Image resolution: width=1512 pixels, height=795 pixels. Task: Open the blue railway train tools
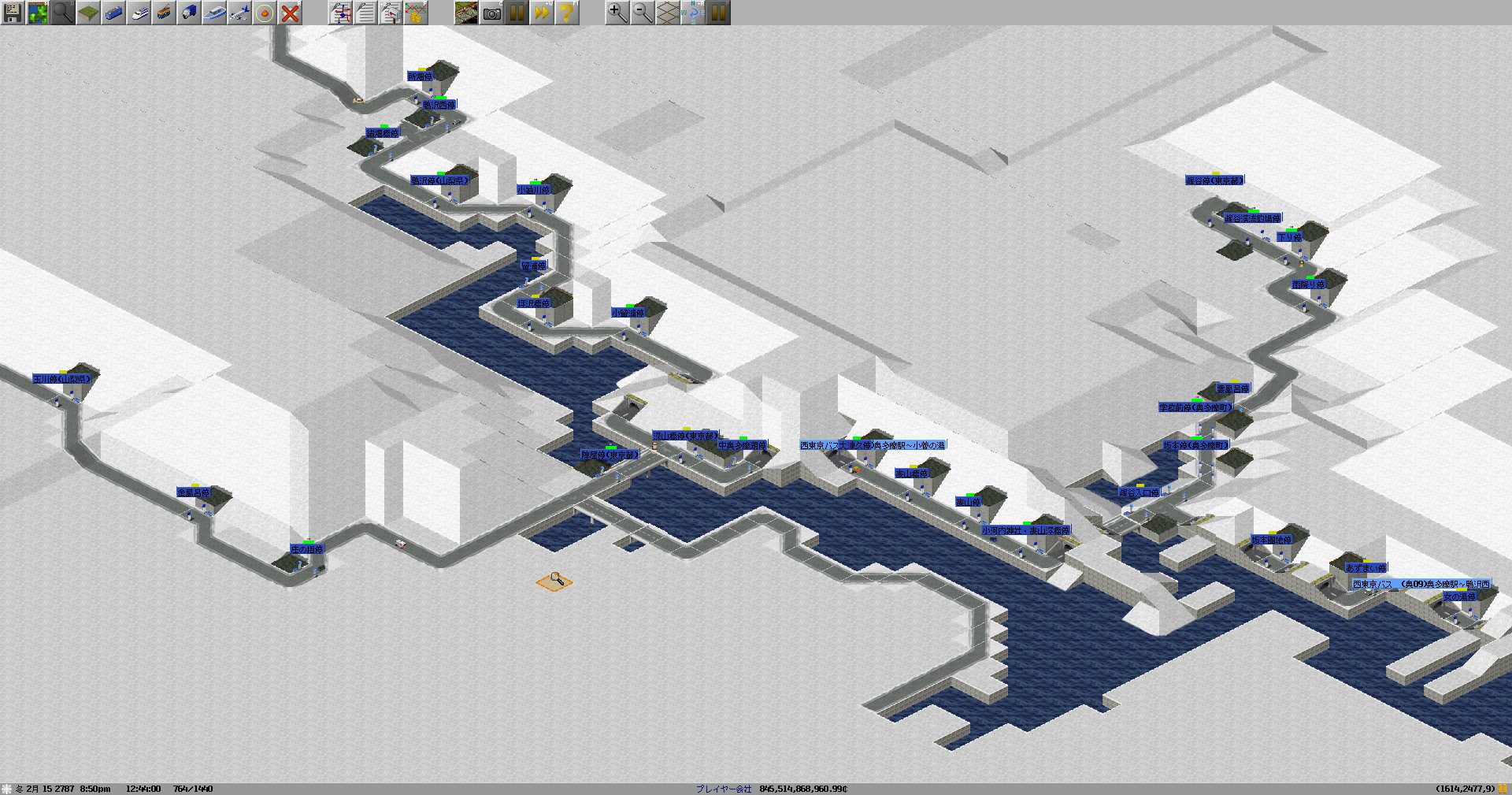click(113, 13)
